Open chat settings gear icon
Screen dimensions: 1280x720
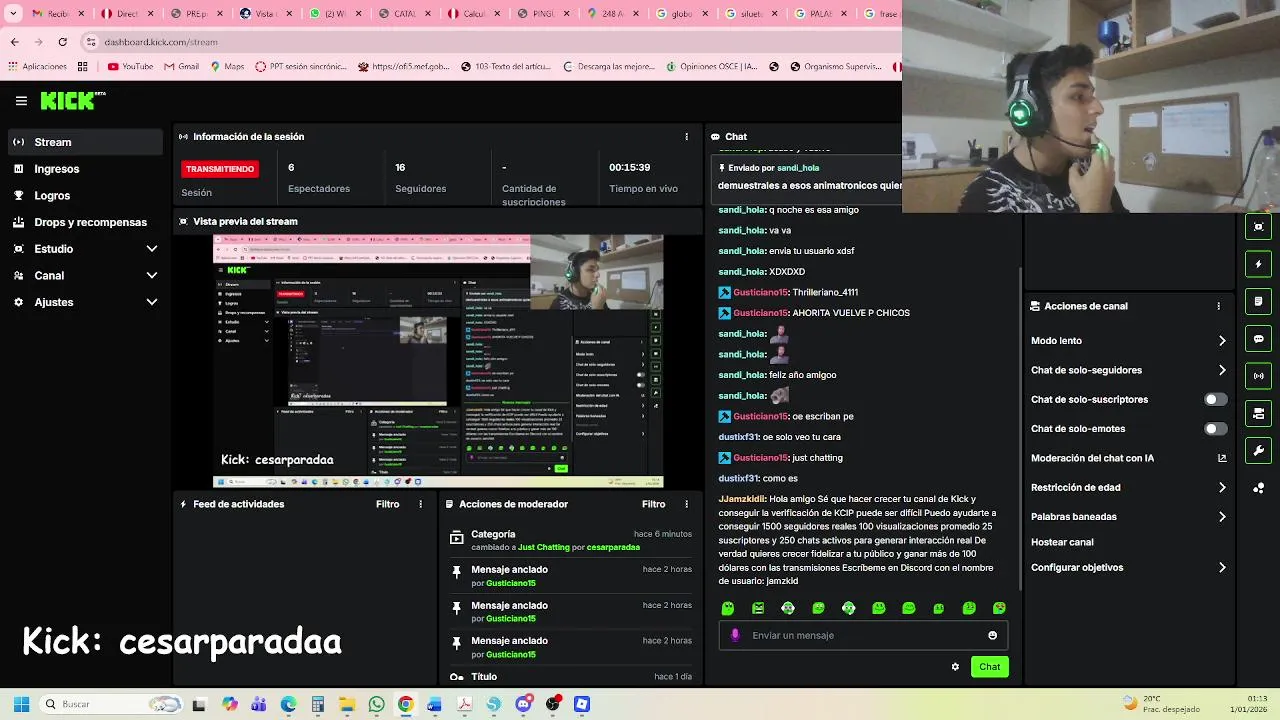pyautogui.click(x=955, y=666)
